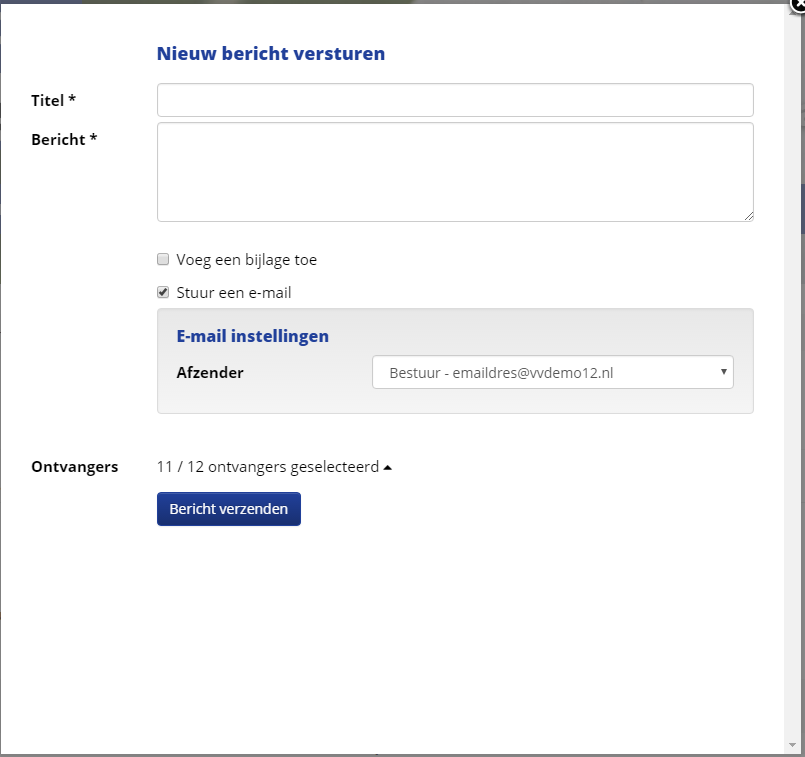Enable the 'Voeg een bijlage toe' checkbox
Image resolution: width=805 pixels, height=757 pixels.
[x=163, y=260]
